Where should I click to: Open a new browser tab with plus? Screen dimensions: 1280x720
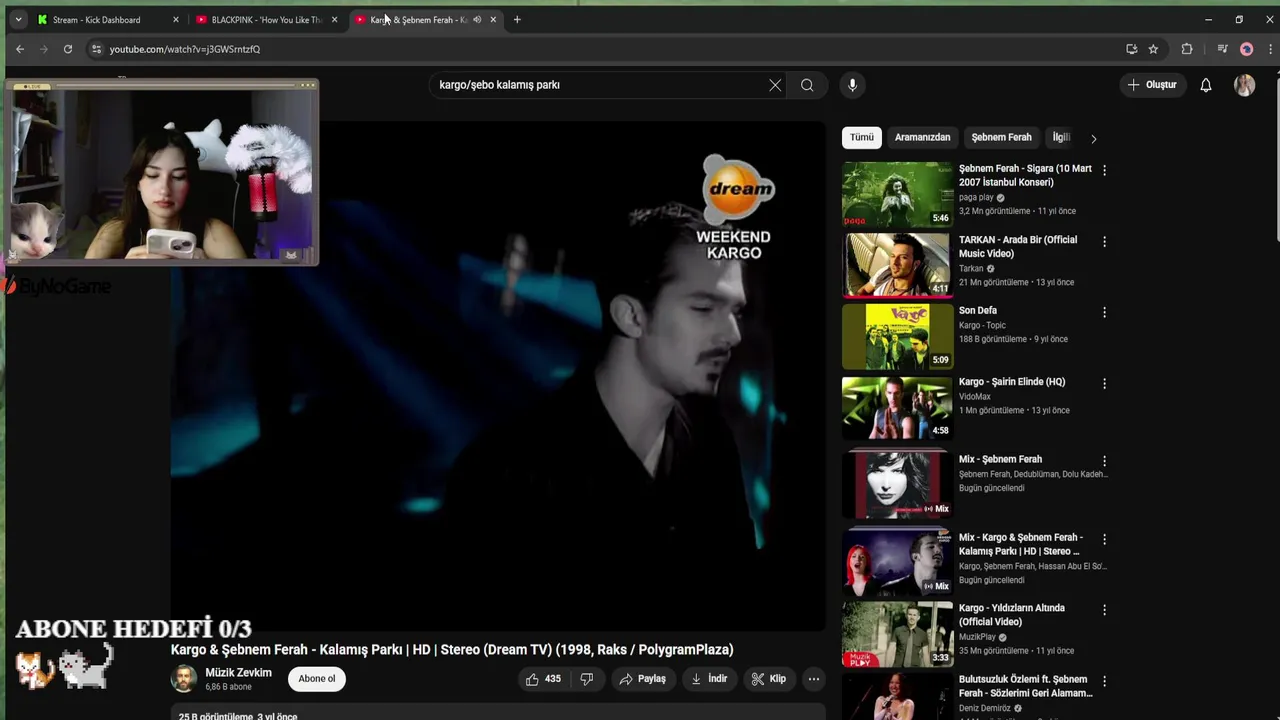517,19
